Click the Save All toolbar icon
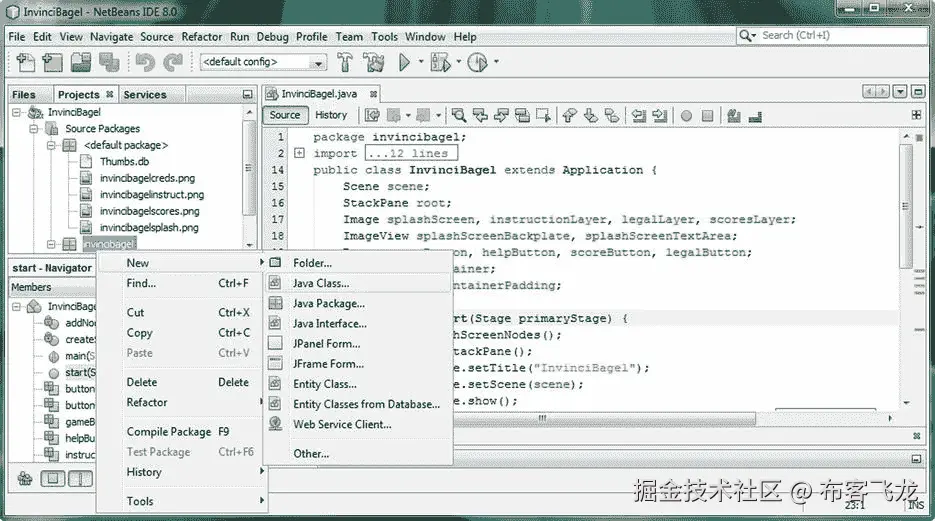Screen dimensions: 935x521 click(109, 62)
